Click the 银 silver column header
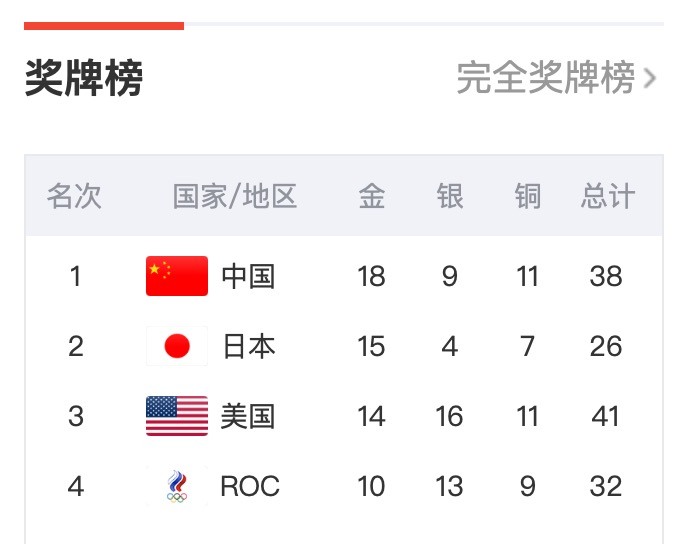Image resolution: width=690 pixels, height=544 pixels. (450, 196)
